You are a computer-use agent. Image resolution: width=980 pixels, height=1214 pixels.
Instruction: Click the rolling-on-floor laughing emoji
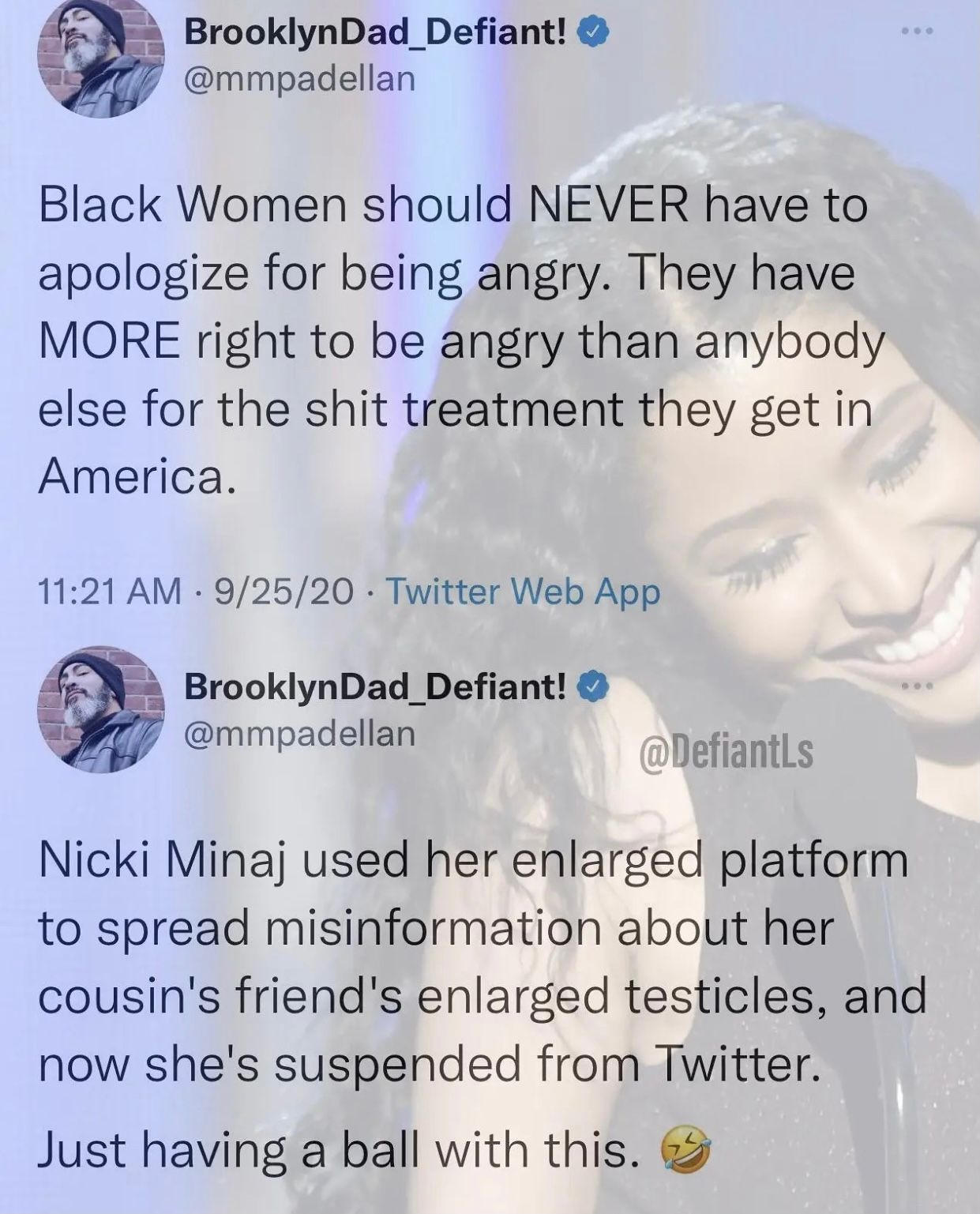[685, 1149]
